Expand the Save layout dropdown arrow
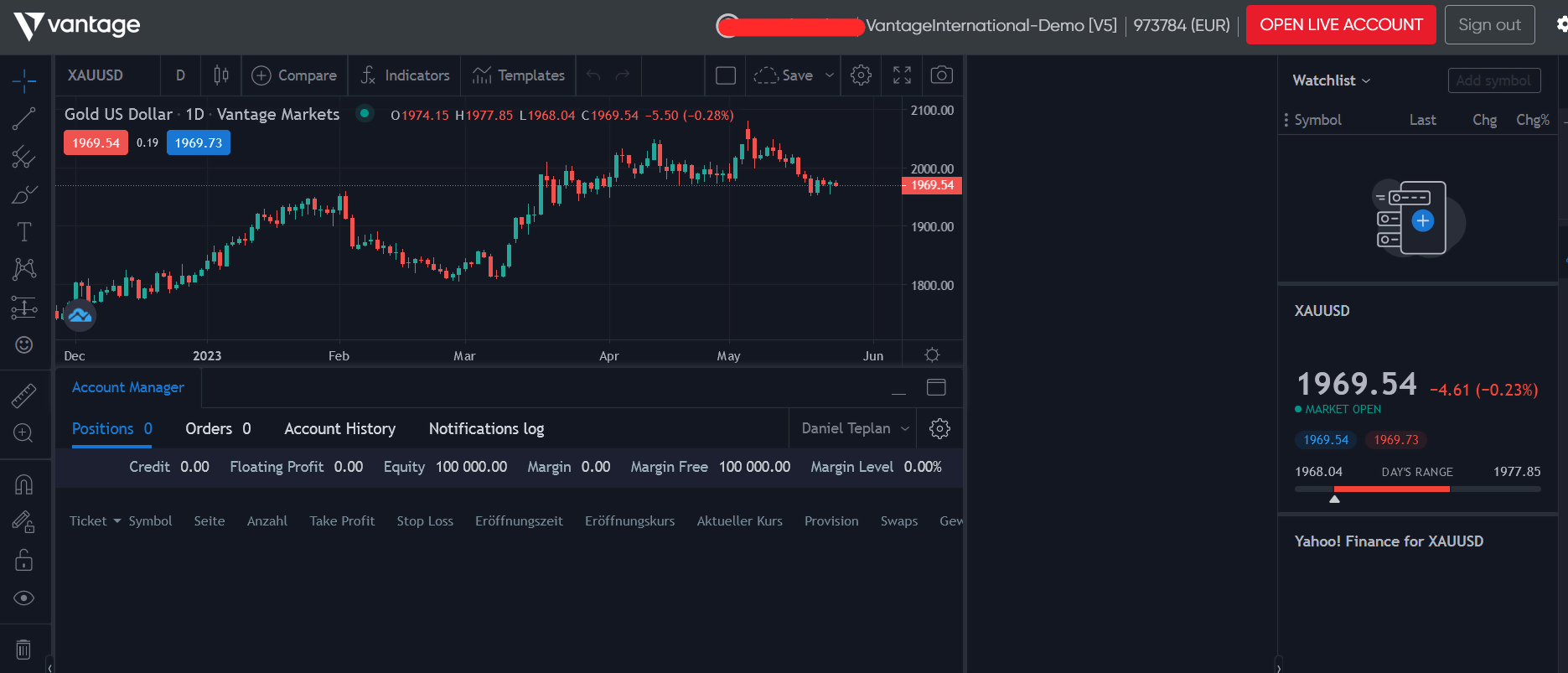 coord(830,75)
